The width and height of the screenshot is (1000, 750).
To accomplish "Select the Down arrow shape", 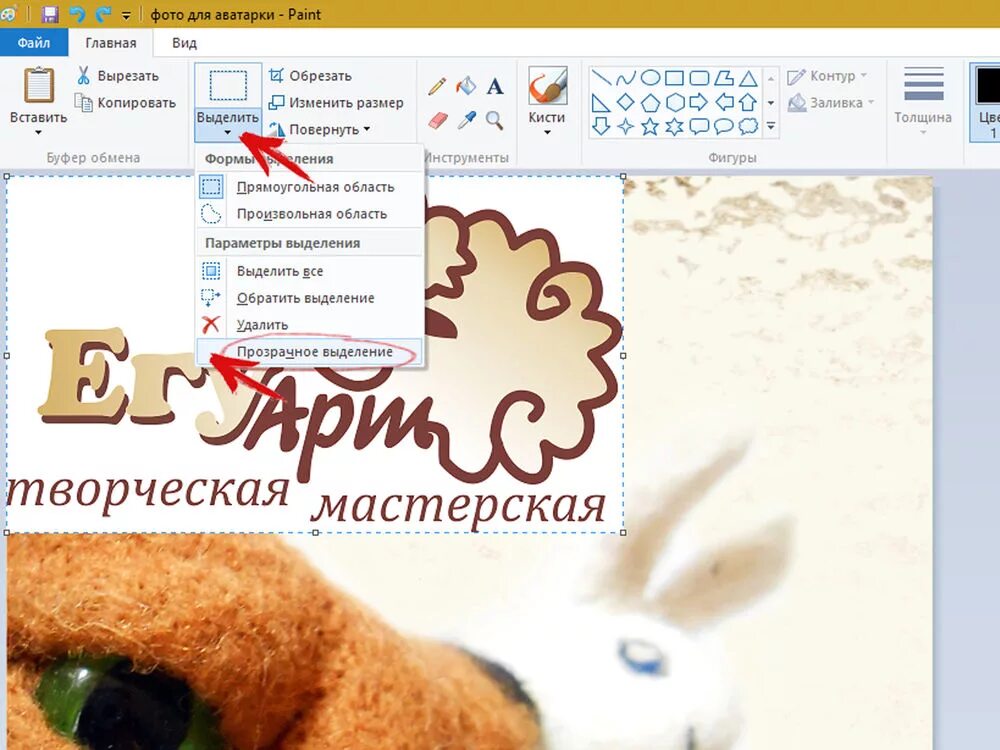I will pos(601,126).
